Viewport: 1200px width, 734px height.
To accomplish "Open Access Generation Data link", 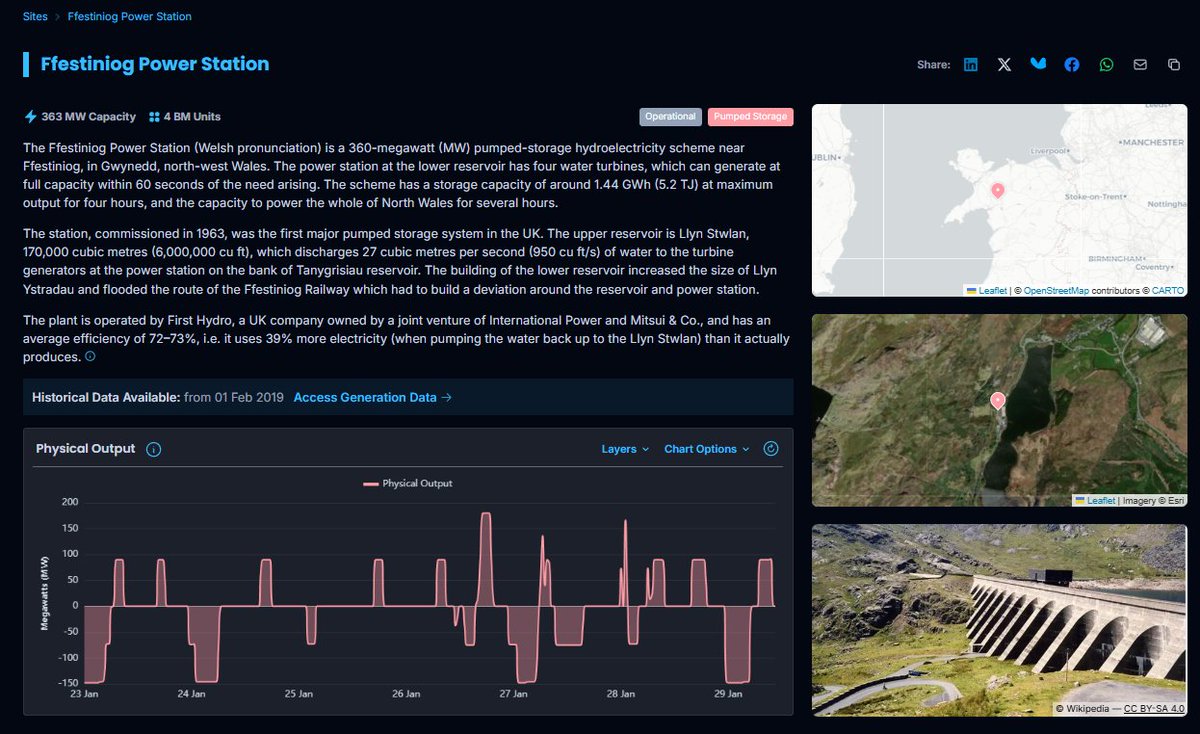I will click(373, 397).
